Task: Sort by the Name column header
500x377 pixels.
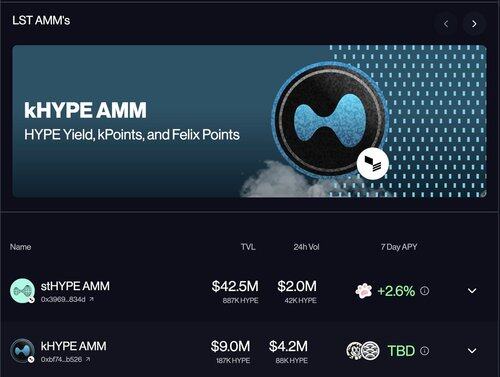Action: pyautogui.click(x=20, y=247)
